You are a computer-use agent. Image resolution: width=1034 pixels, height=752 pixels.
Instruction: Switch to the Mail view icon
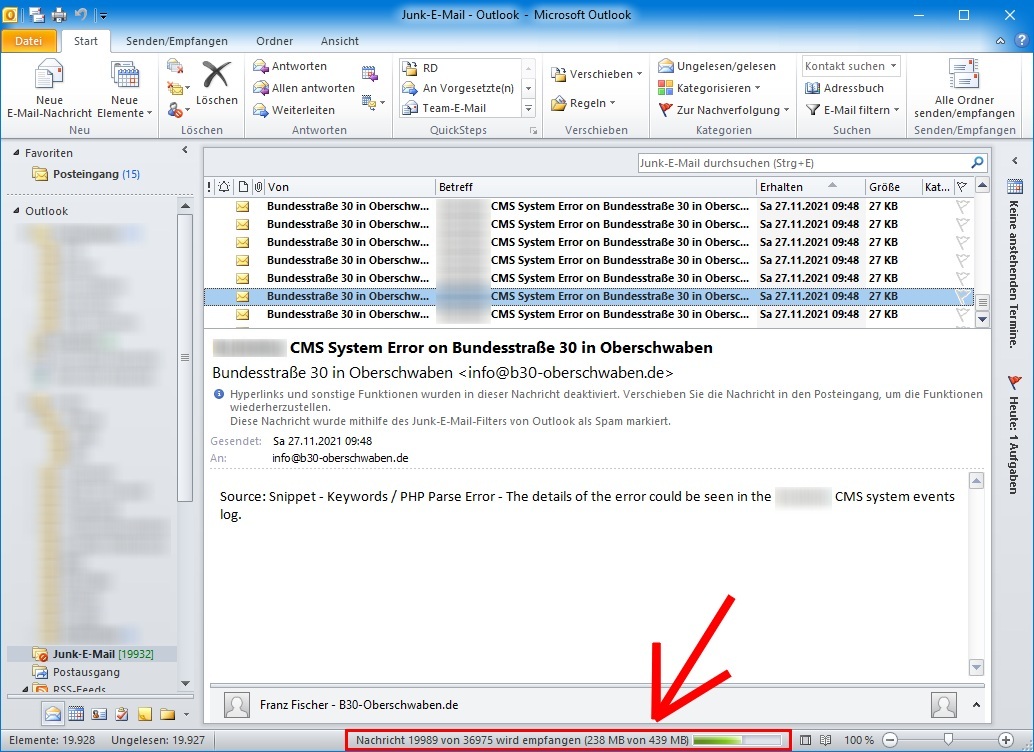point(53,714)
